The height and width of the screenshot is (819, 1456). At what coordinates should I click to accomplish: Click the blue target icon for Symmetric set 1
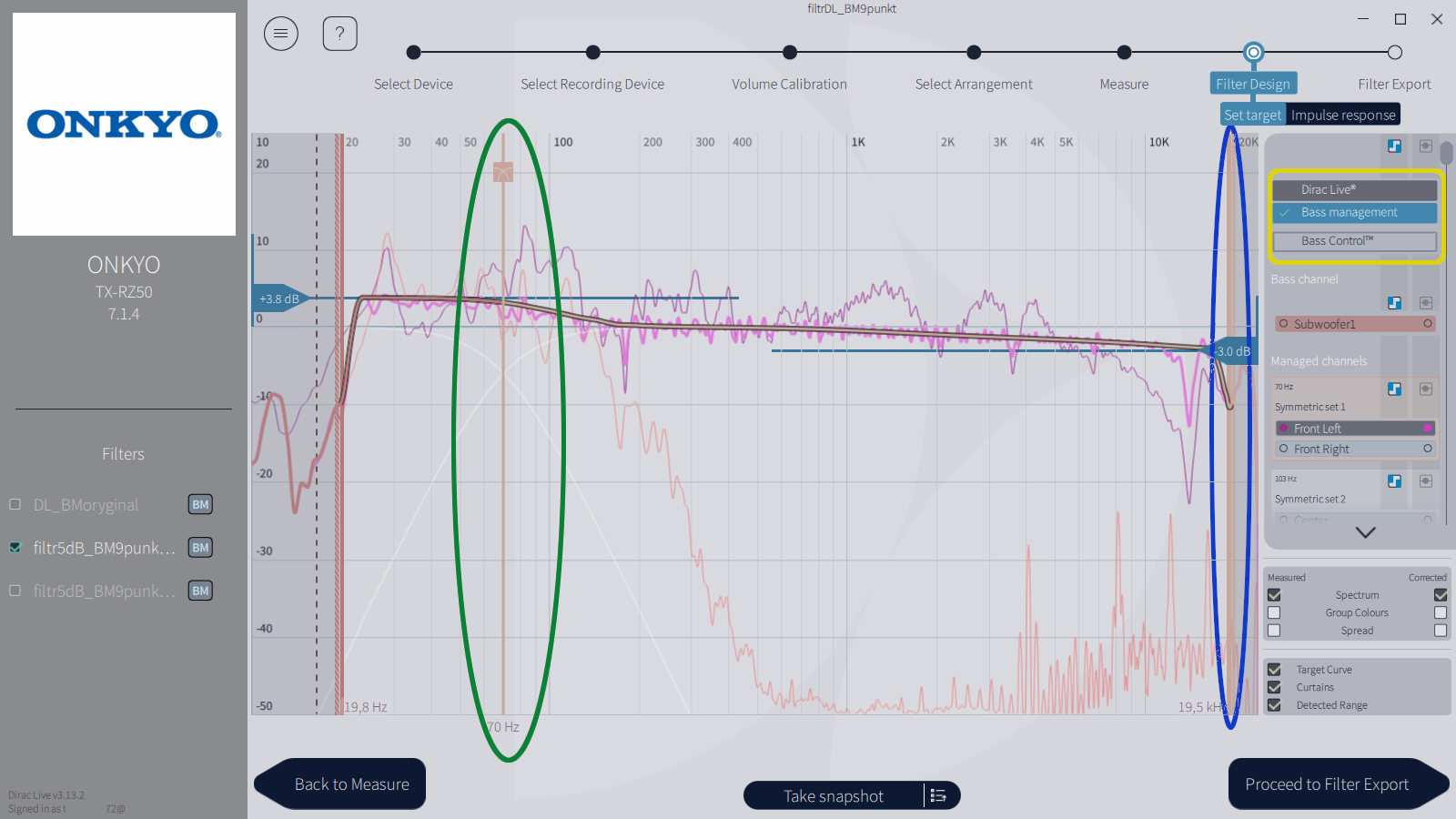[x=1394, y=389]
